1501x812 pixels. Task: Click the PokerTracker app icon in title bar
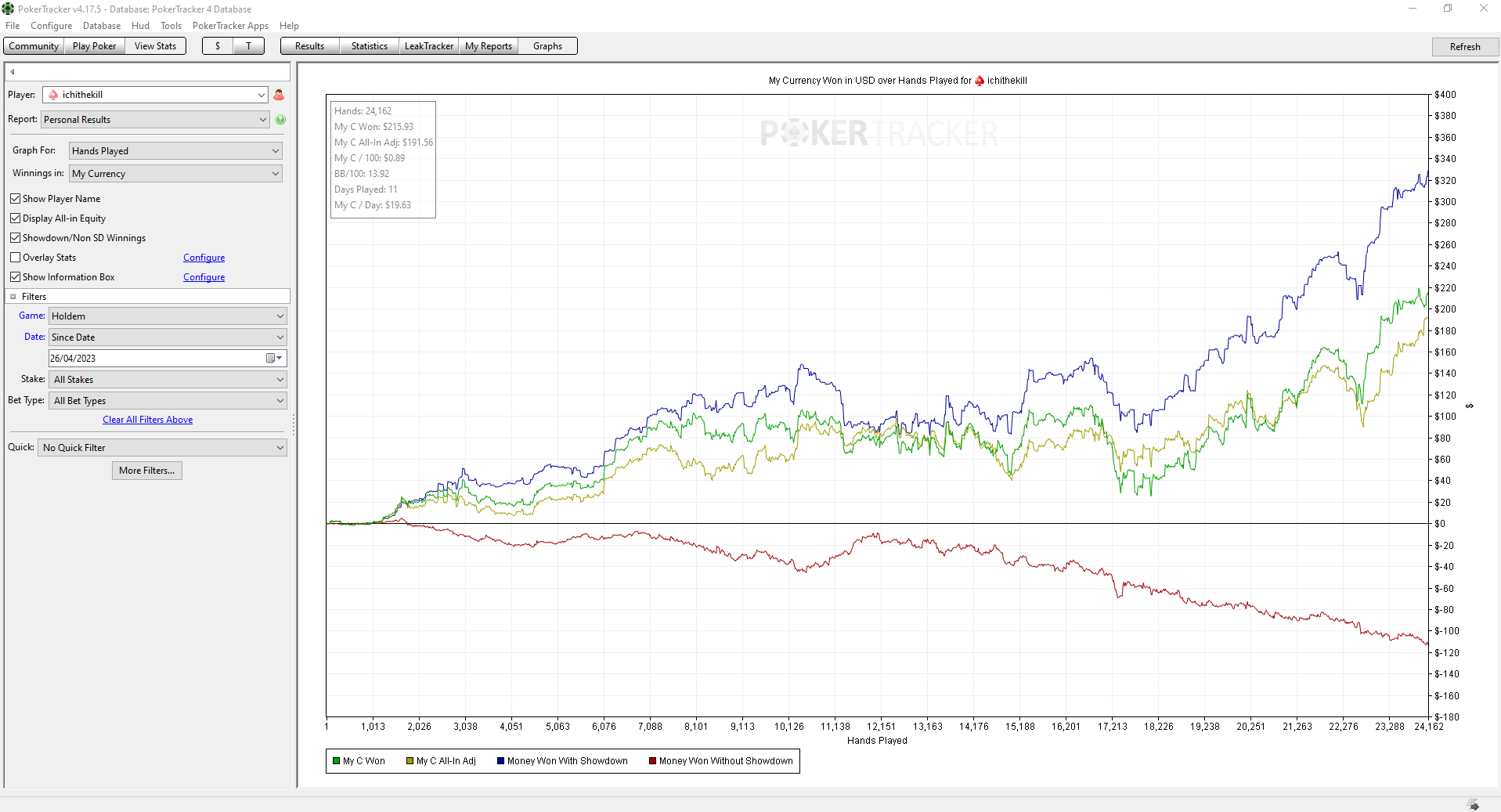tap(8, 9)
